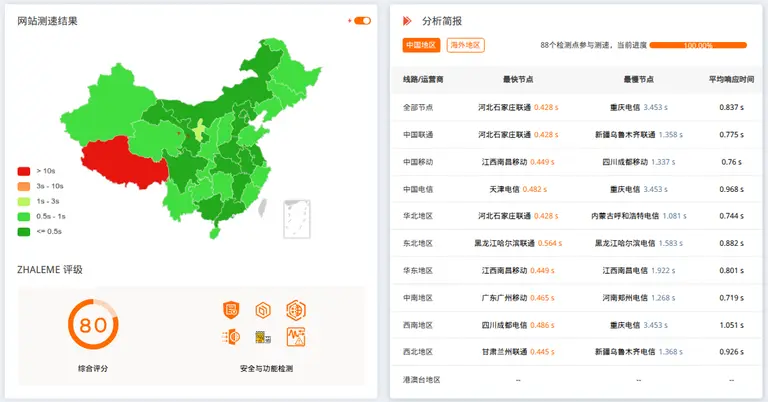
Task: Click the gray Taiwan island on the map
Action: point(263,208)
